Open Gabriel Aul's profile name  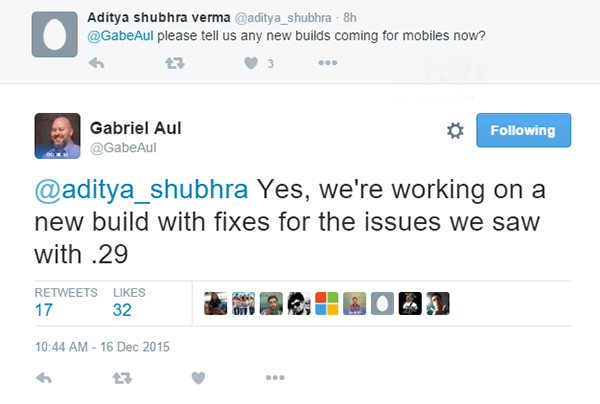coord(135,128)
